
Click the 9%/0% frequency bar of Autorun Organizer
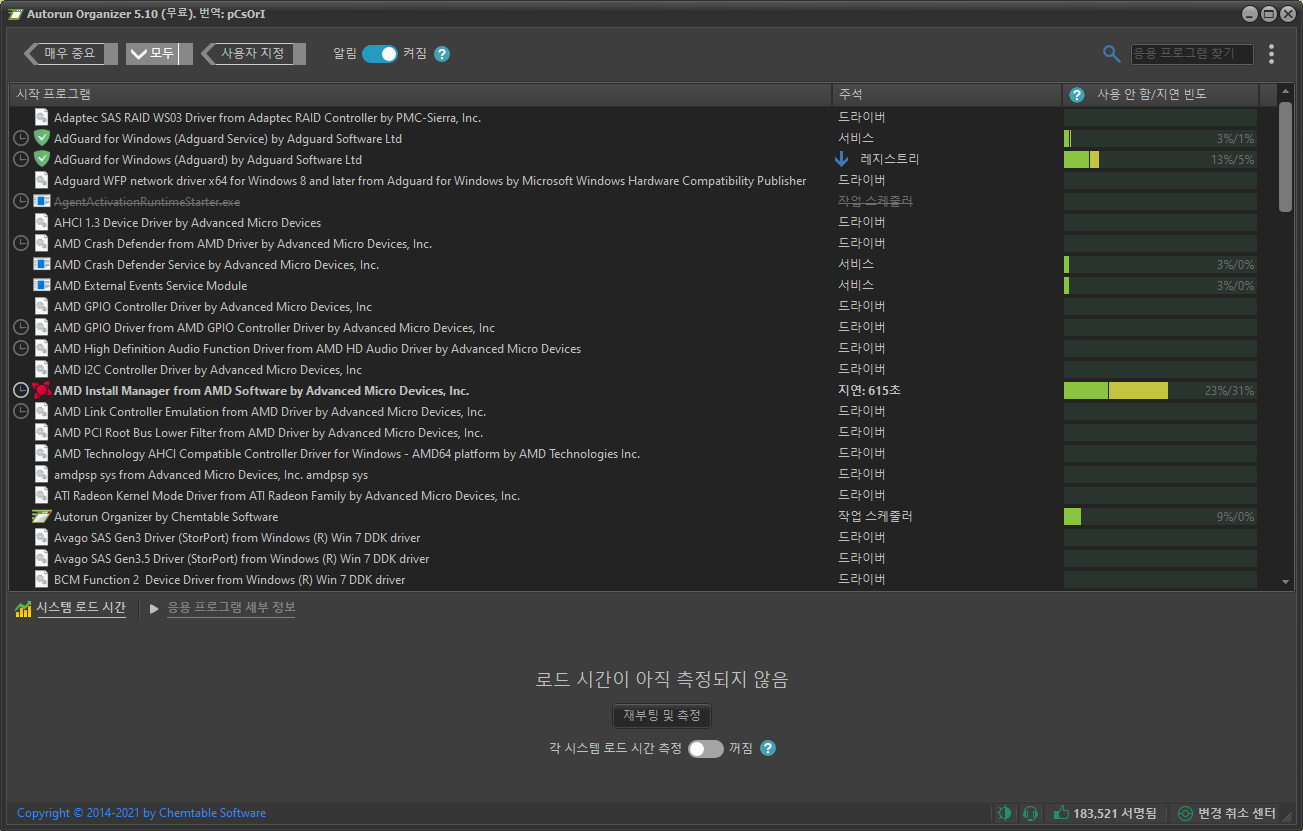click(1160, 516)
